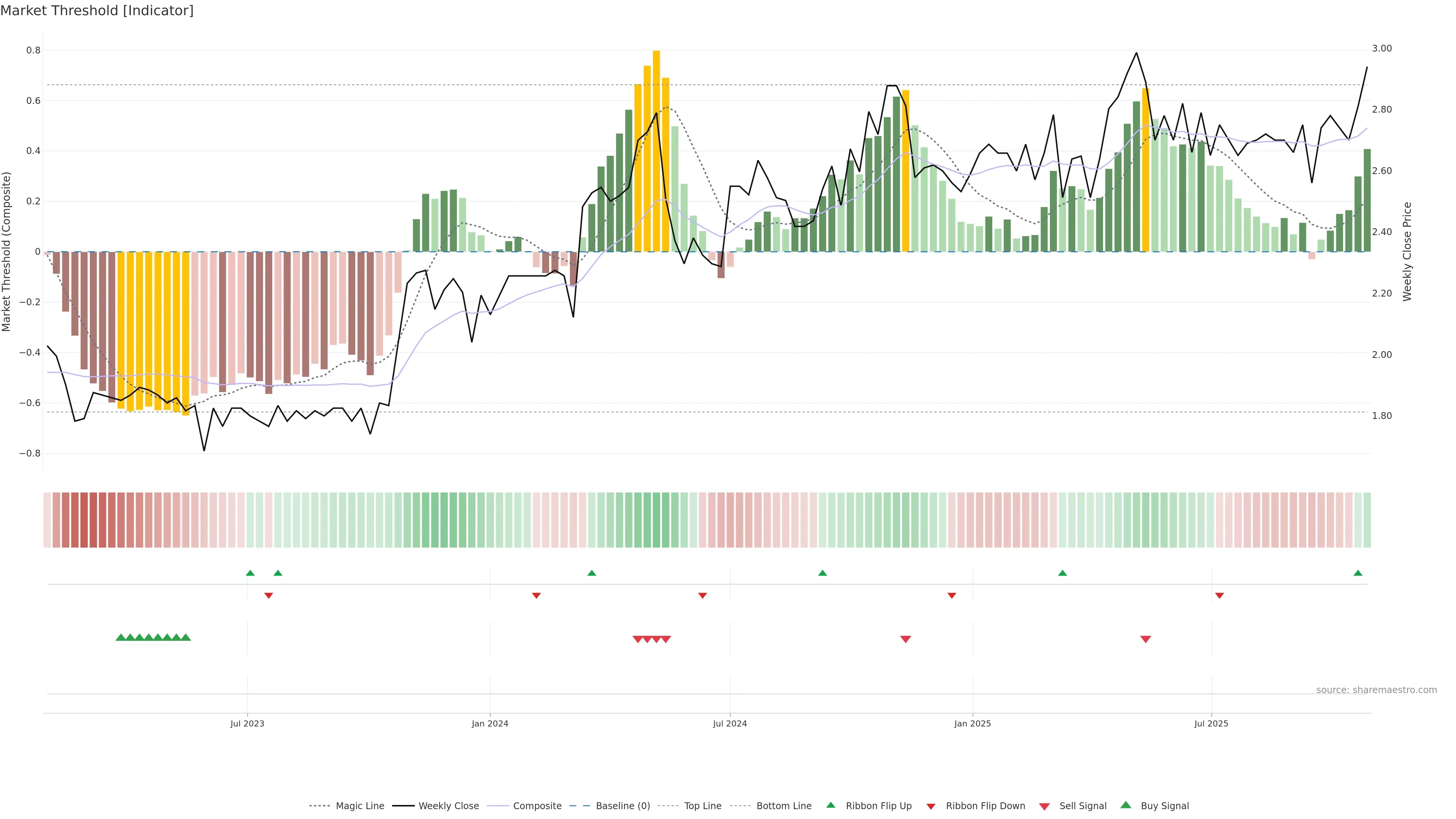Click the Ribbon Flip Down legend triangle
Screen dimensions: 1456x819
931,806
